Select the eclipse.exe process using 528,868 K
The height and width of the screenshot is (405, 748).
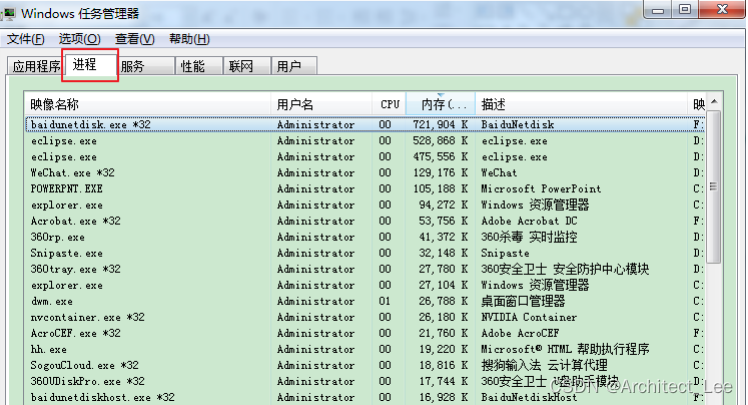[x=365, y=141]
